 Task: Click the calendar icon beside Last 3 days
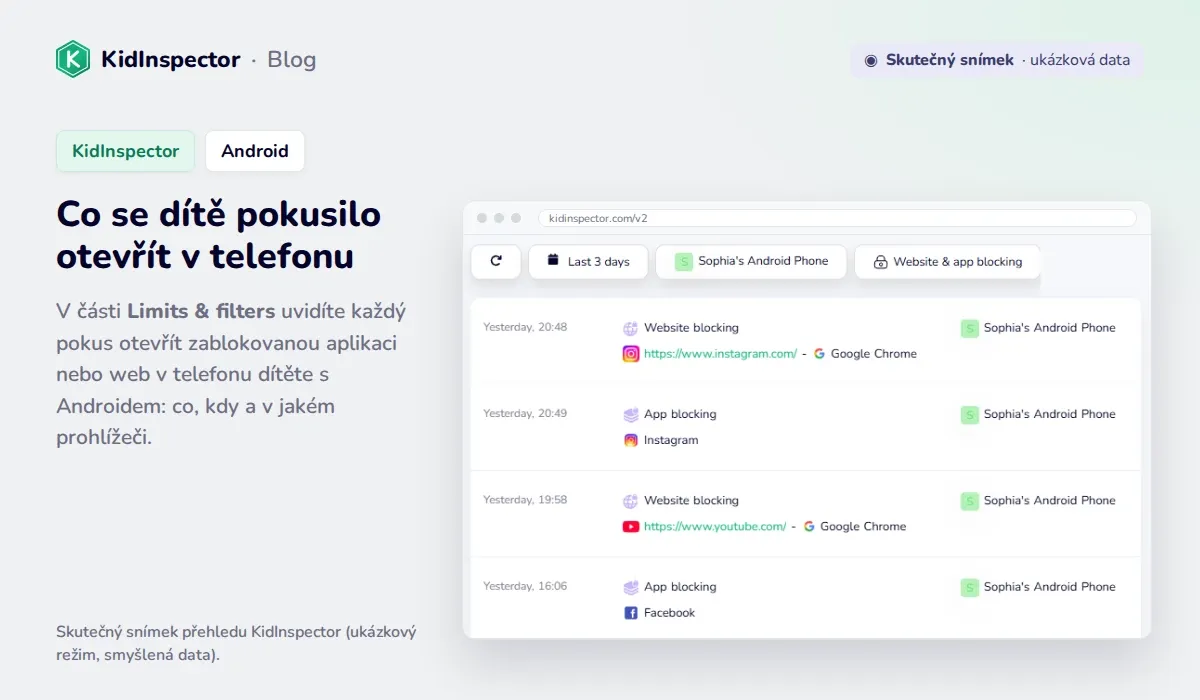553,261
